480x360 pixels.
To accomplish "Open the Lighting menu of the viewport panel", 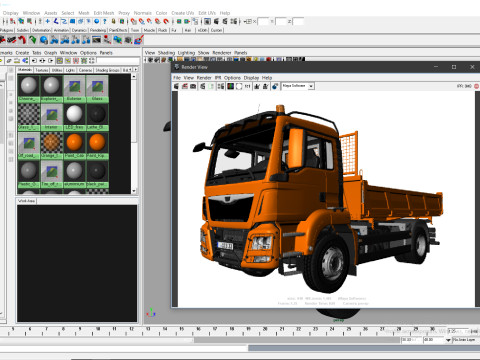I will (x=186, y=53).
